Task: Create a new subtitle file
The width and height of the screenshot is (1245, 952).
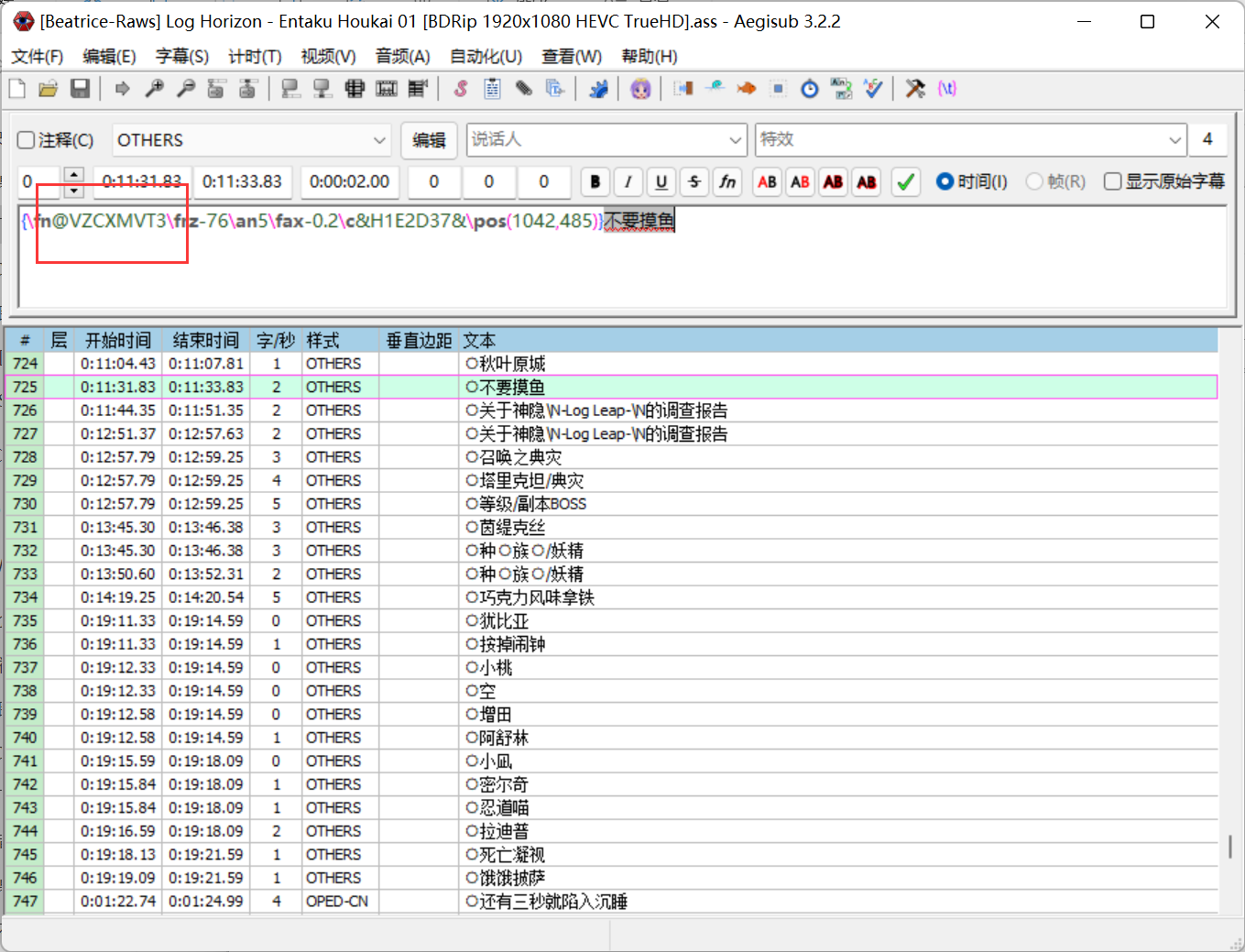Action: 17,89
